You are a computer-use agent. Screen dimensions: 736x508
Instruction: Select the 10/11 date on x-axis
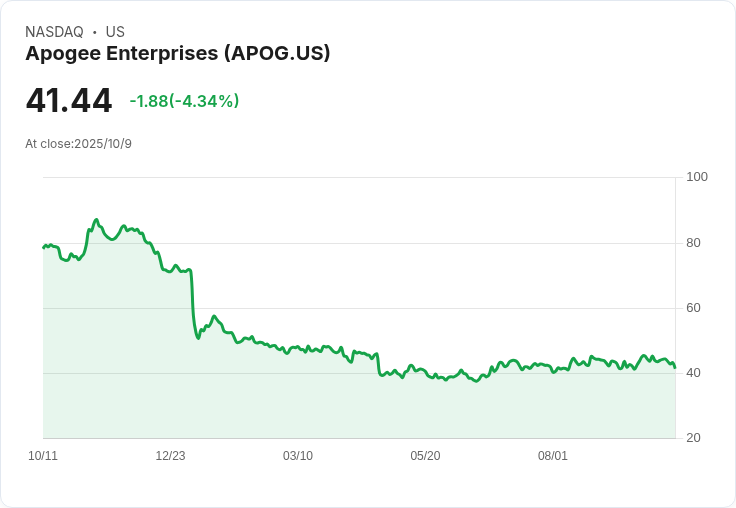tap(43, 456)
